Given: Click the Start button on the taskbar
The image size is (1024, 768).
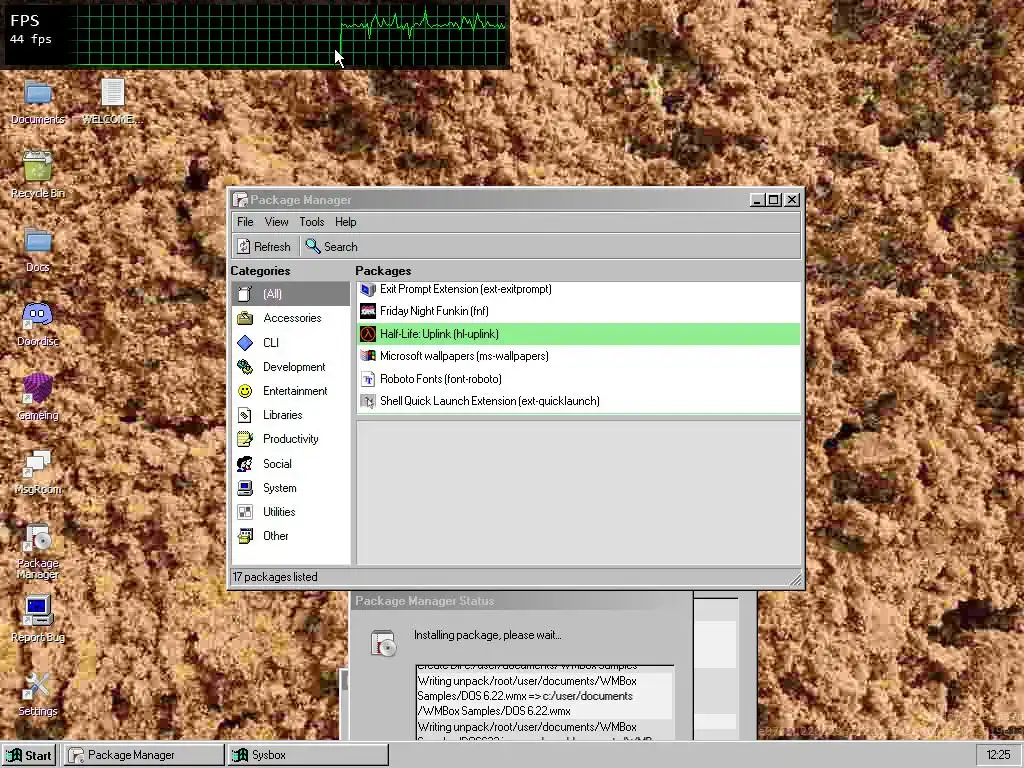Looking at the screenshot, I should tap(29, 755).
